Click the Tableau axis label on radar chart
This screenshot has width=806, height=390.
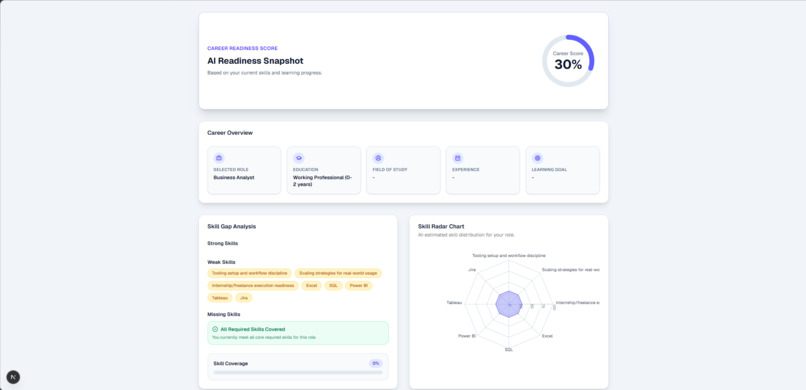click(454, 303)
